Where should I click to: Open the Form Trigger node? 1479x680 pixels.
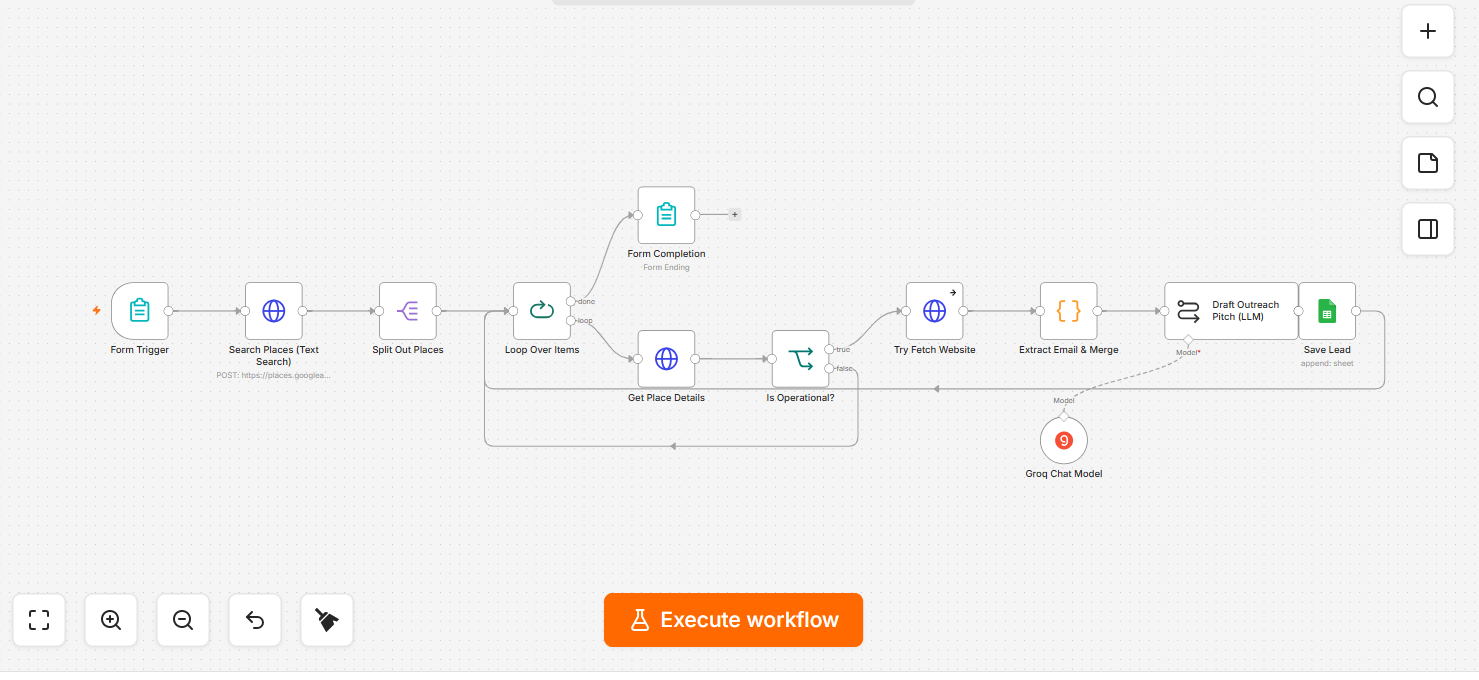(x=140, y=310)
